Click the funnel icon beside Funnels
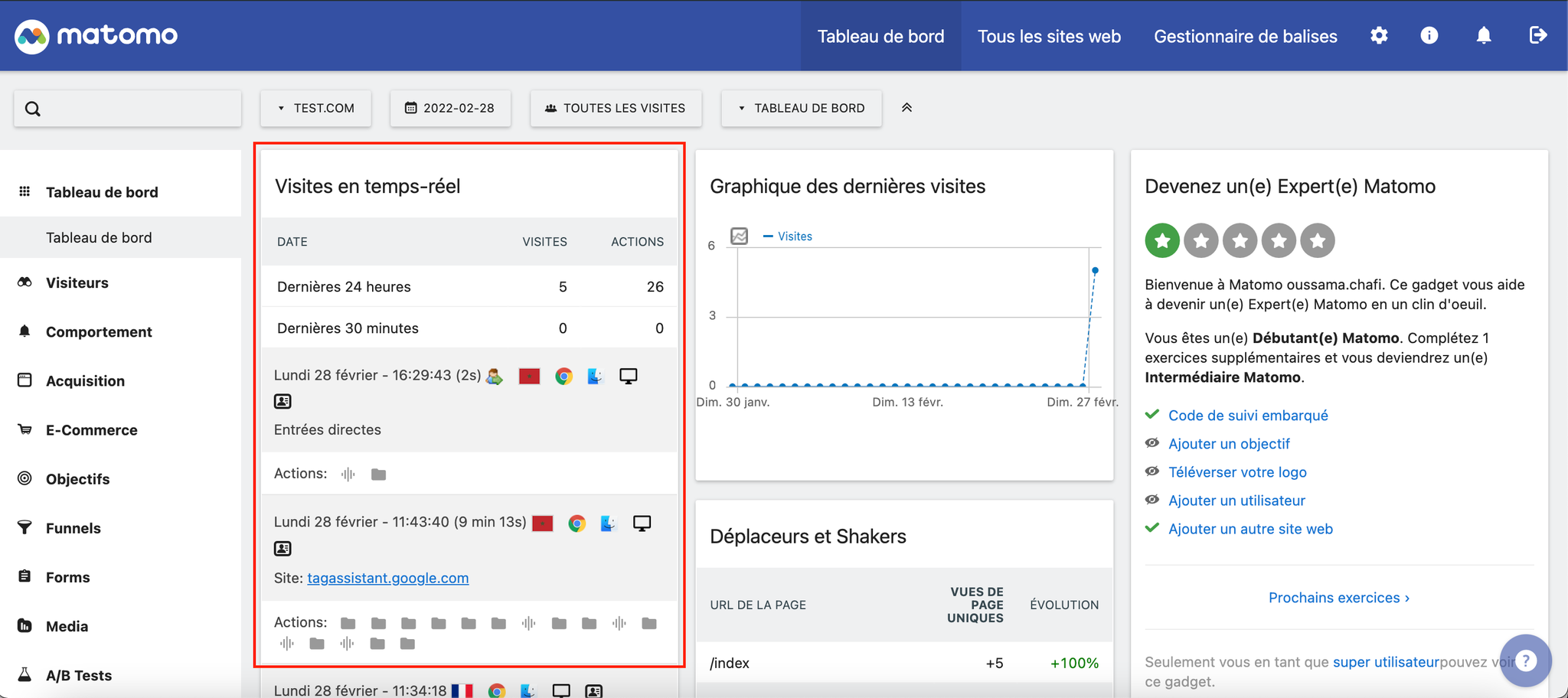1568x698 pixels. (24, 527)
